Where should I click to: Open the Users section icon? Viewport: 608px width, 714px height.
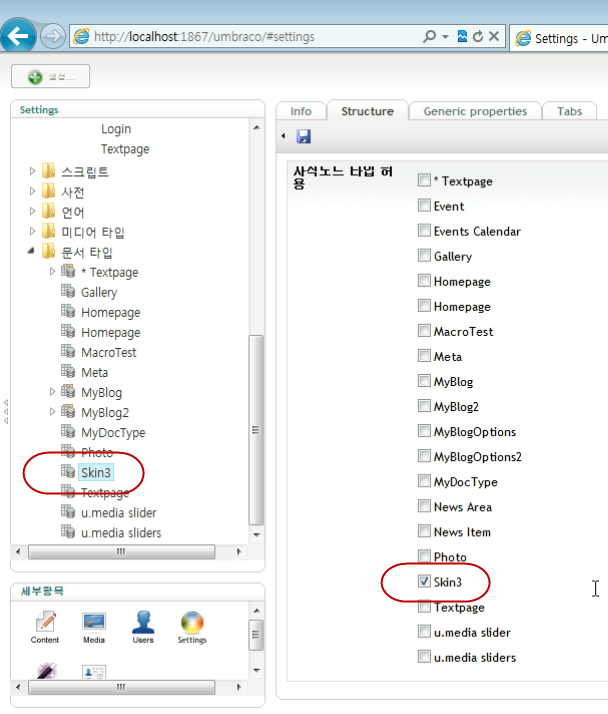[143, 627]
